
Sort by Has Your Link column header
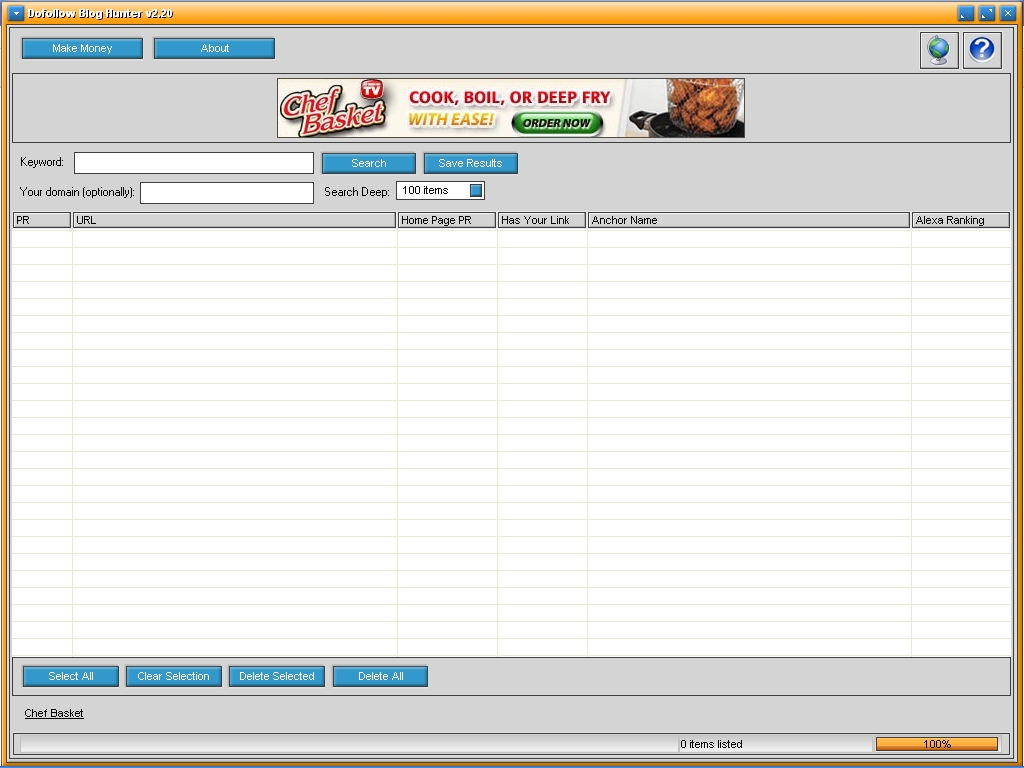point(542,220)
